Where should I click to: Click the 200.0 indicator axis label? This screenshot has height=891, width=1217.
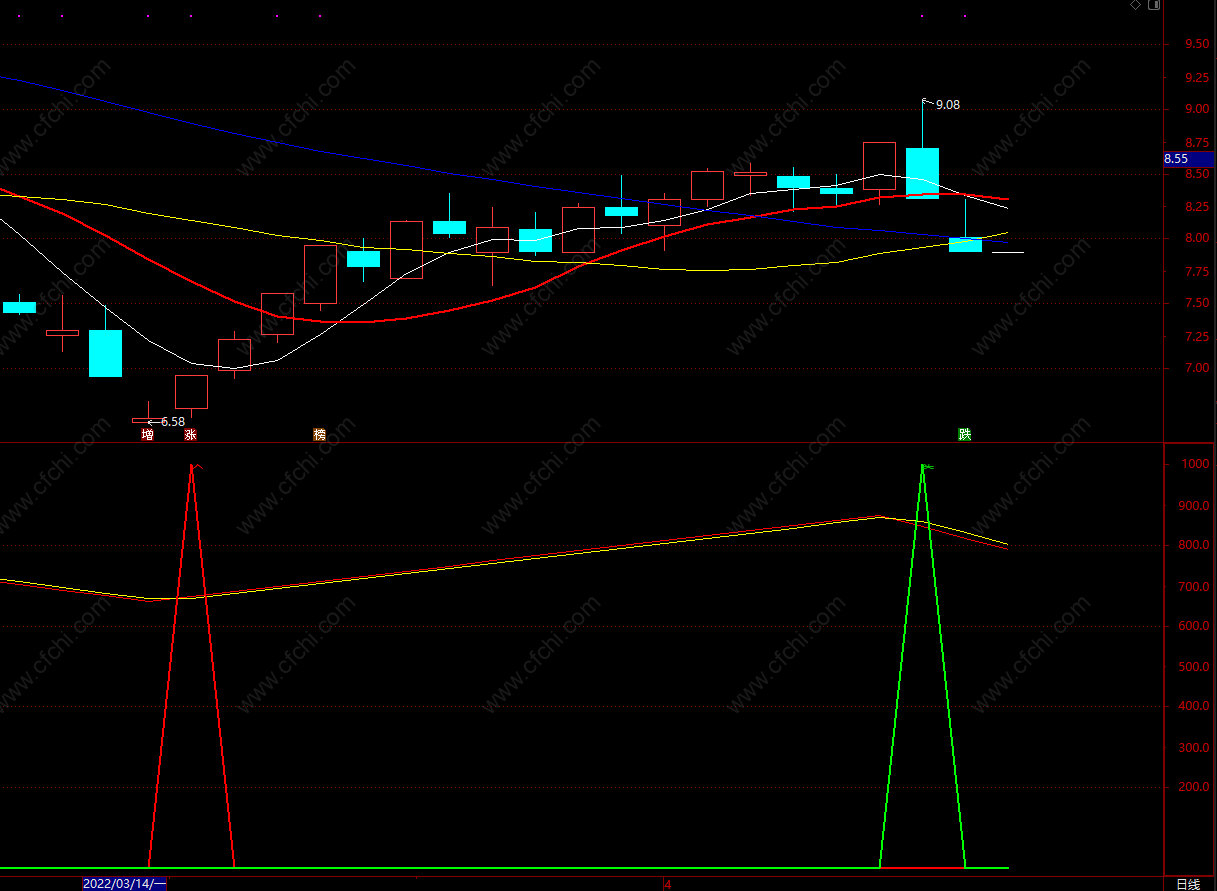[1195, 788]
